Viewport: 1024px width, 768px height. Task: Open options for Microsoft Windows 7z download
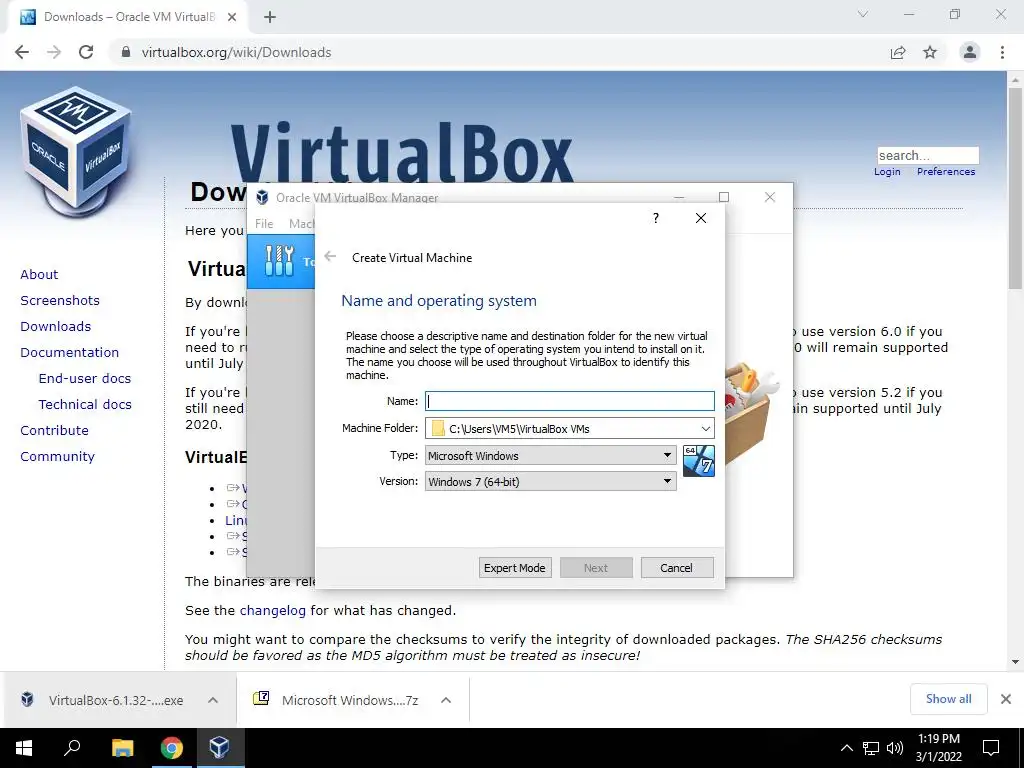[x=446, y=700]
